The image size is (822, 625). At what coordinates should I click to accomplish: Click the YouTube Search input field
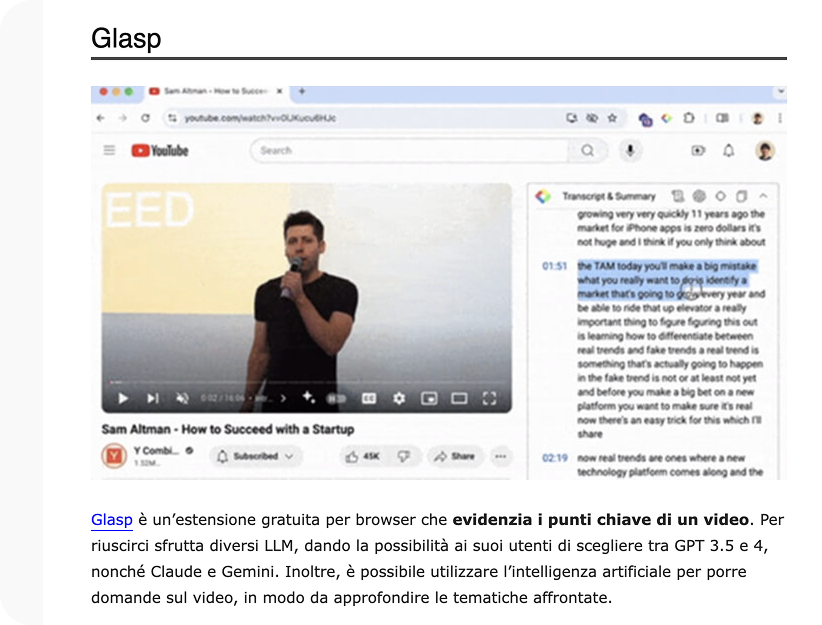(x=410, y=150)
